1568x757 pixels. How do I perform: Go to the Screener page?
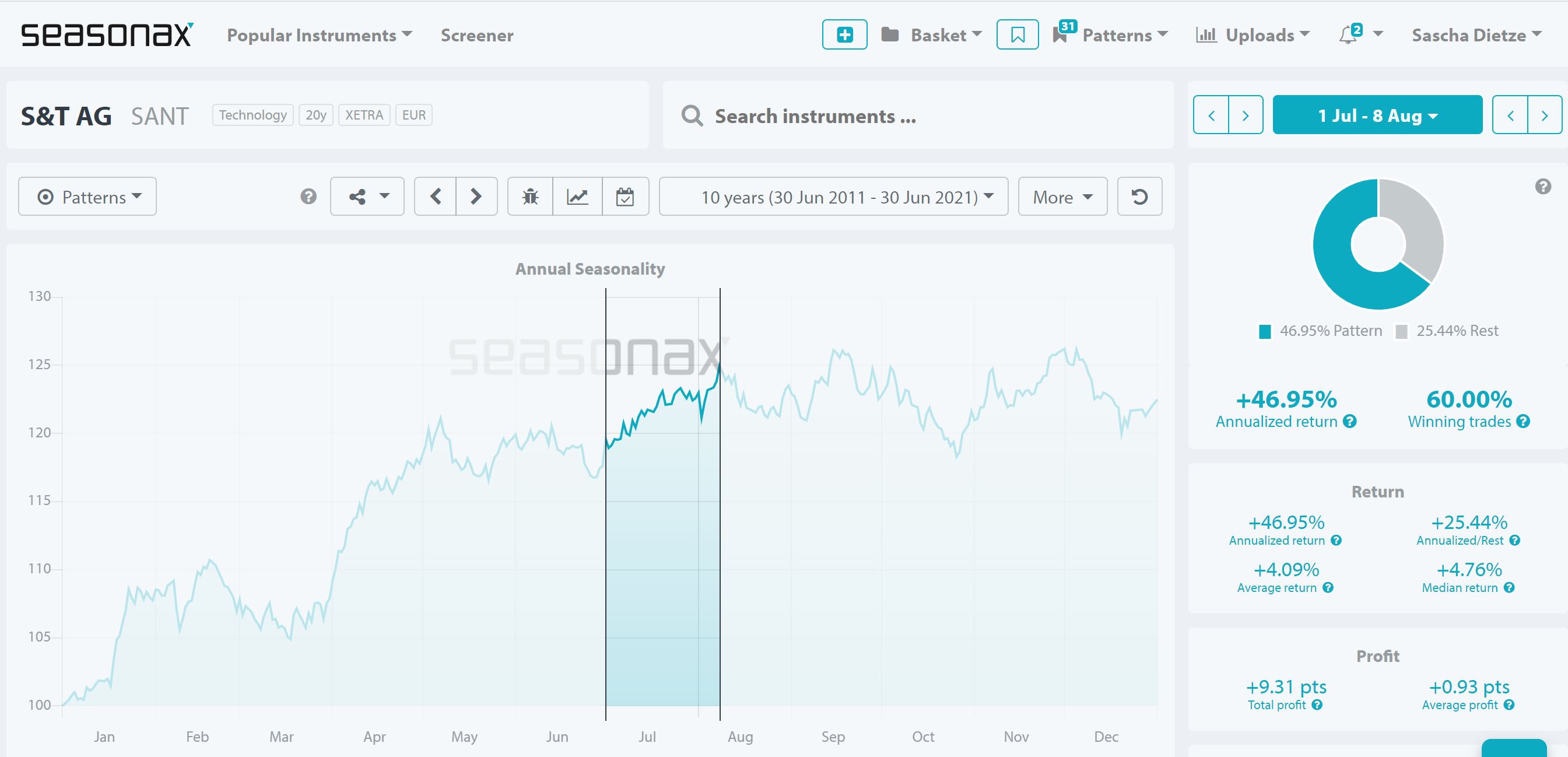coord(476,35)
